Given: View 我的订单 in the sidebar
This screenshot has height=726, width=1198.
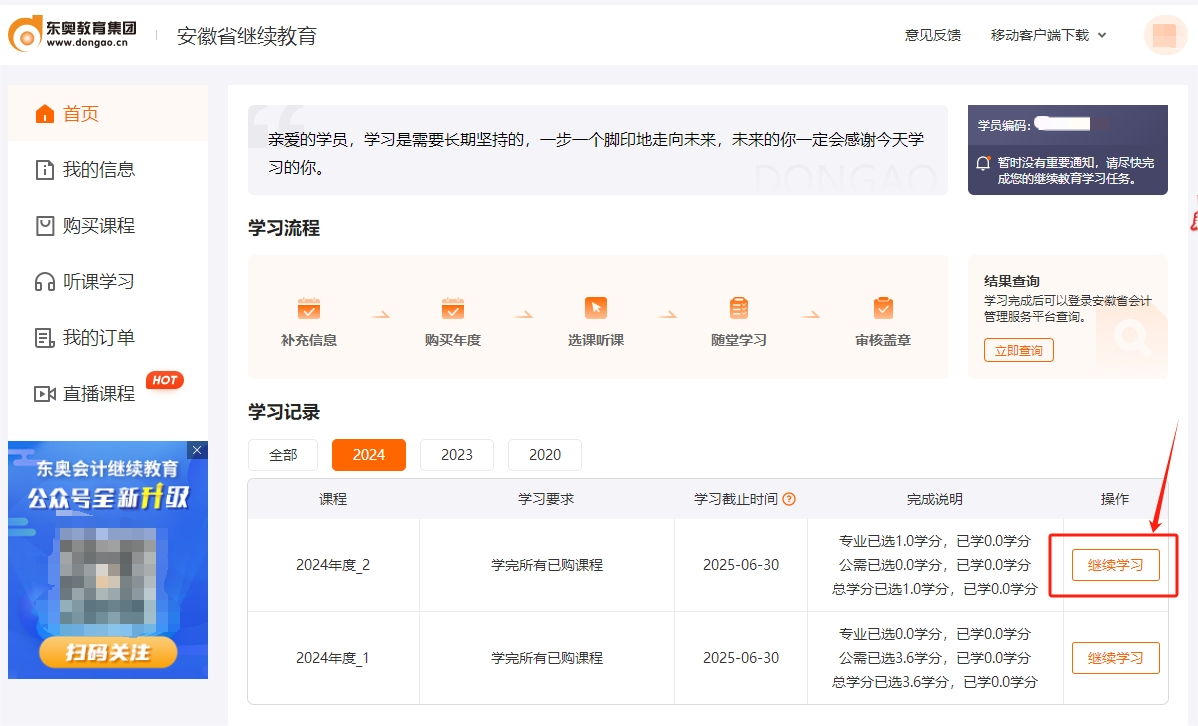Looking at the screenshot, I should [x=98, y=337].
